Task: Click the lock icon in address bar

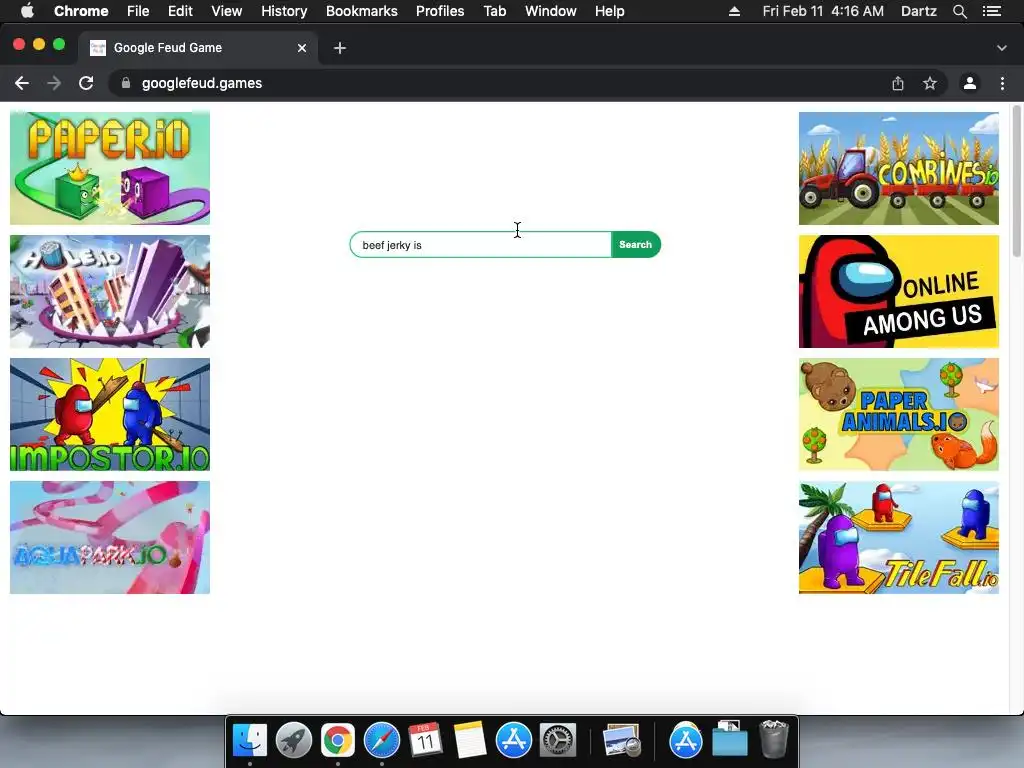Action: point(126,83)
